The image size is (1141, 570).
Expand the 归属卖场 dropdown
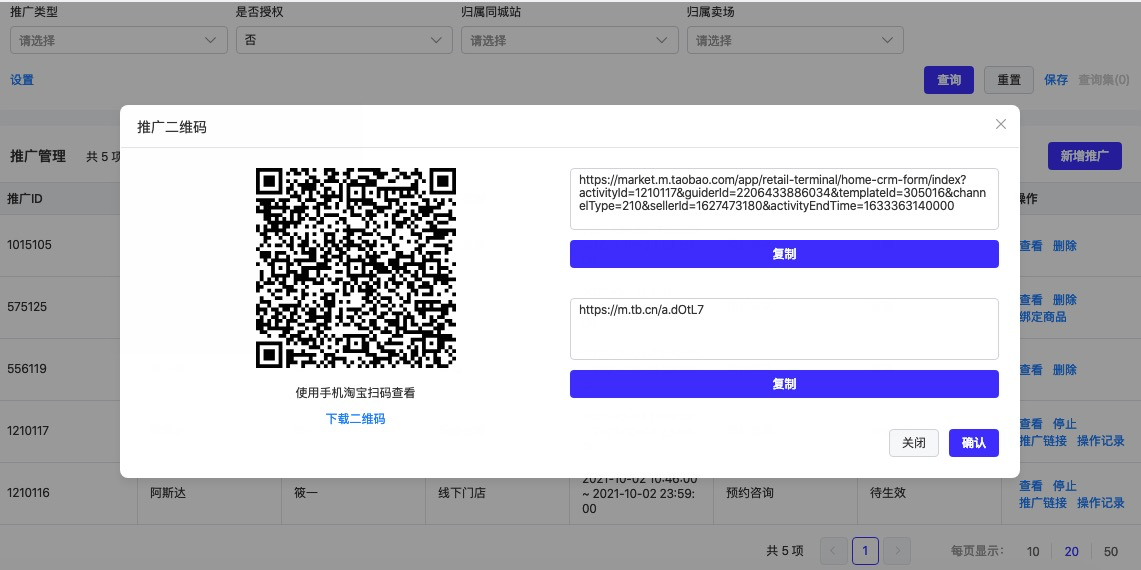click(x=795, y=40)
